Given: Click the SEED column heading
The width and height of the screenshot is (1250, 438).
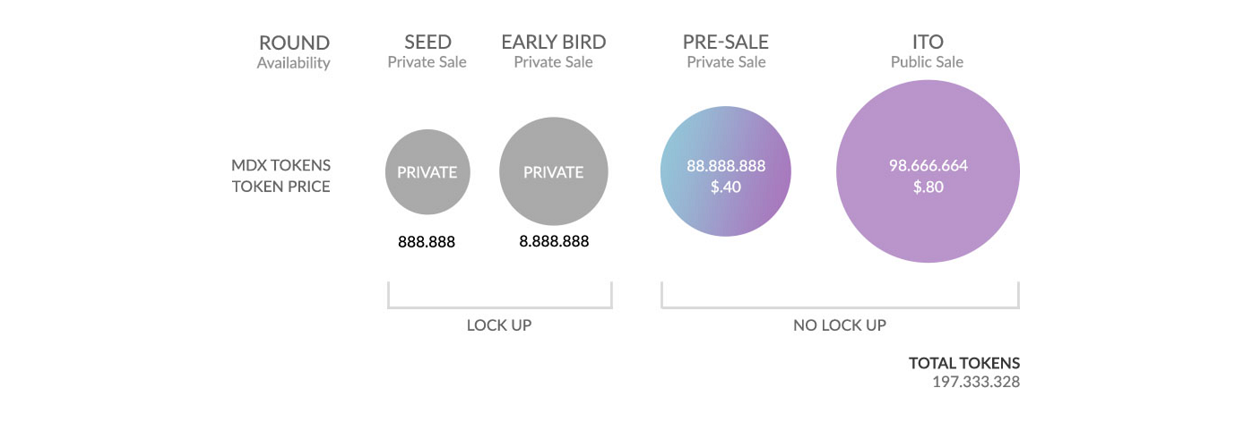Looking at the screenshot, I should point(427,42).
